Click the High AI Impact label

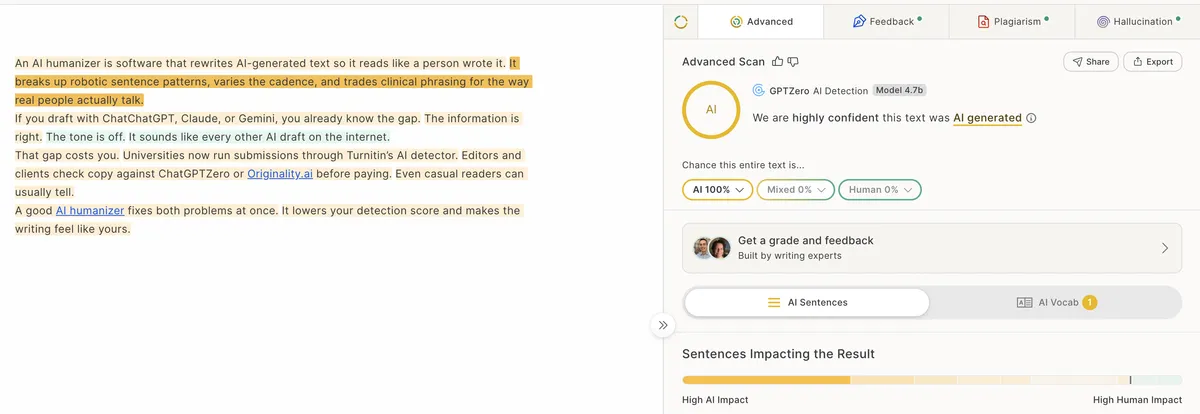point(715,400)
